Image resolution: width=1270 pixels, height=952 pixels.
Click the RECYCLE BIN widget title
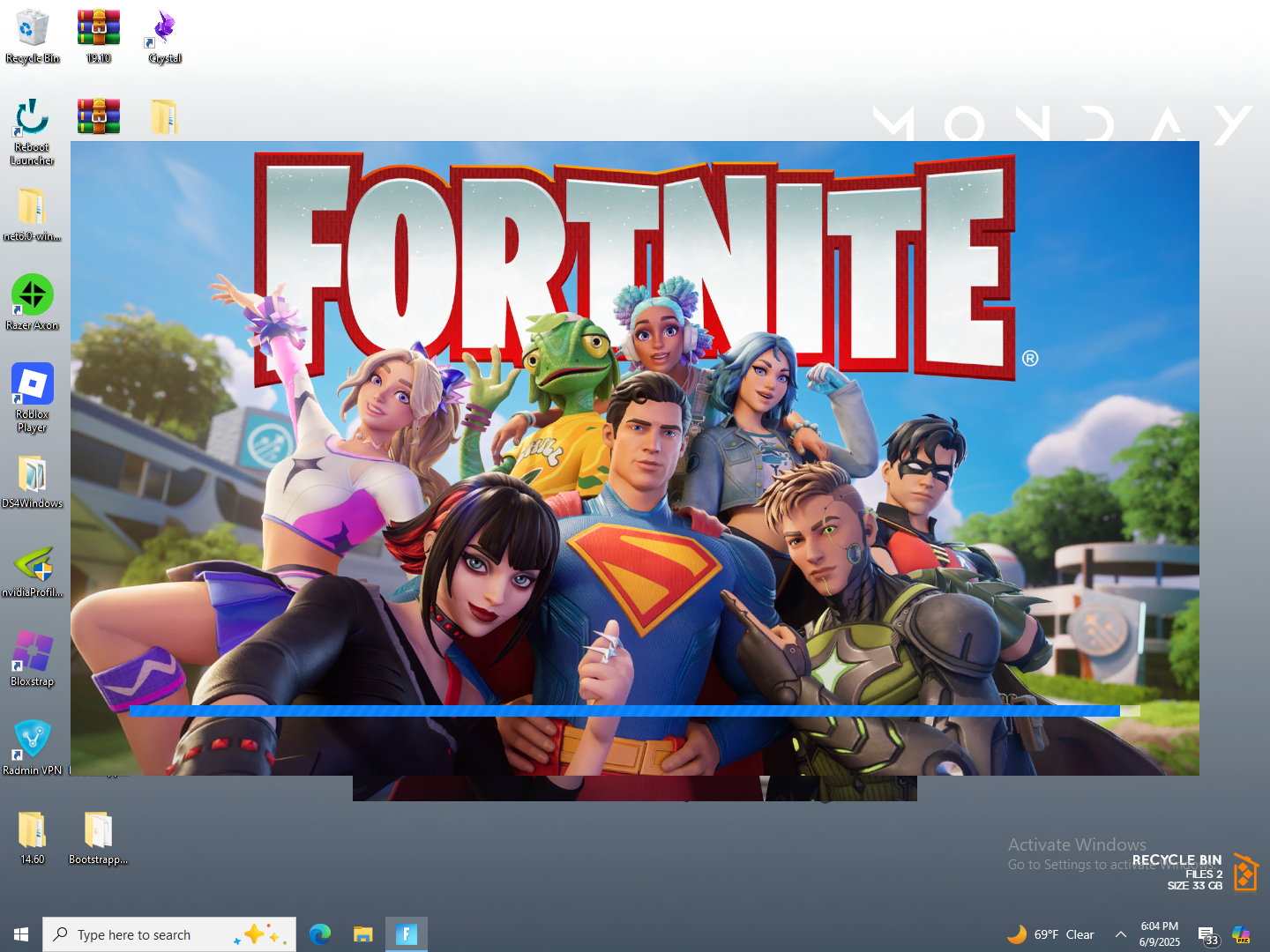[x=1177, y=859]
